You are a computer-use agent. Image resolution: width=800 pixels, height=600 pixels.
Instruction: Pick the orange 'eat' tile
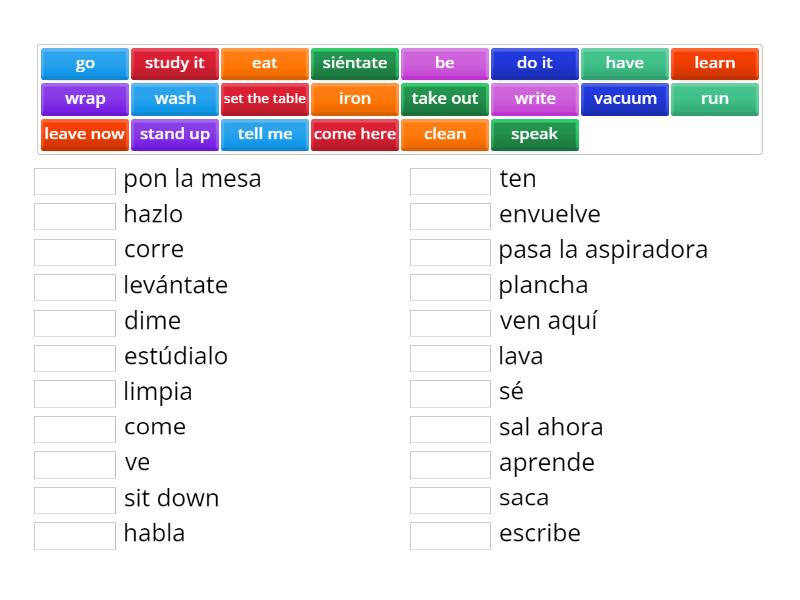[x=265, y=63]
